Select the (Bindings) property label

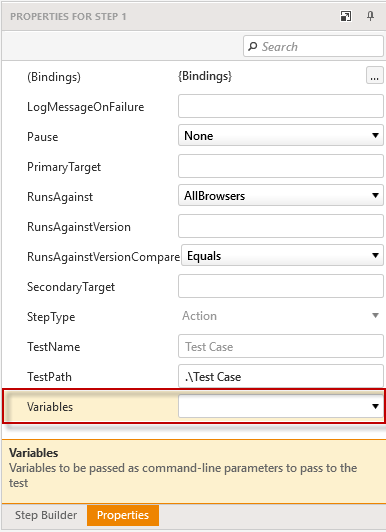tap(54, 77)
